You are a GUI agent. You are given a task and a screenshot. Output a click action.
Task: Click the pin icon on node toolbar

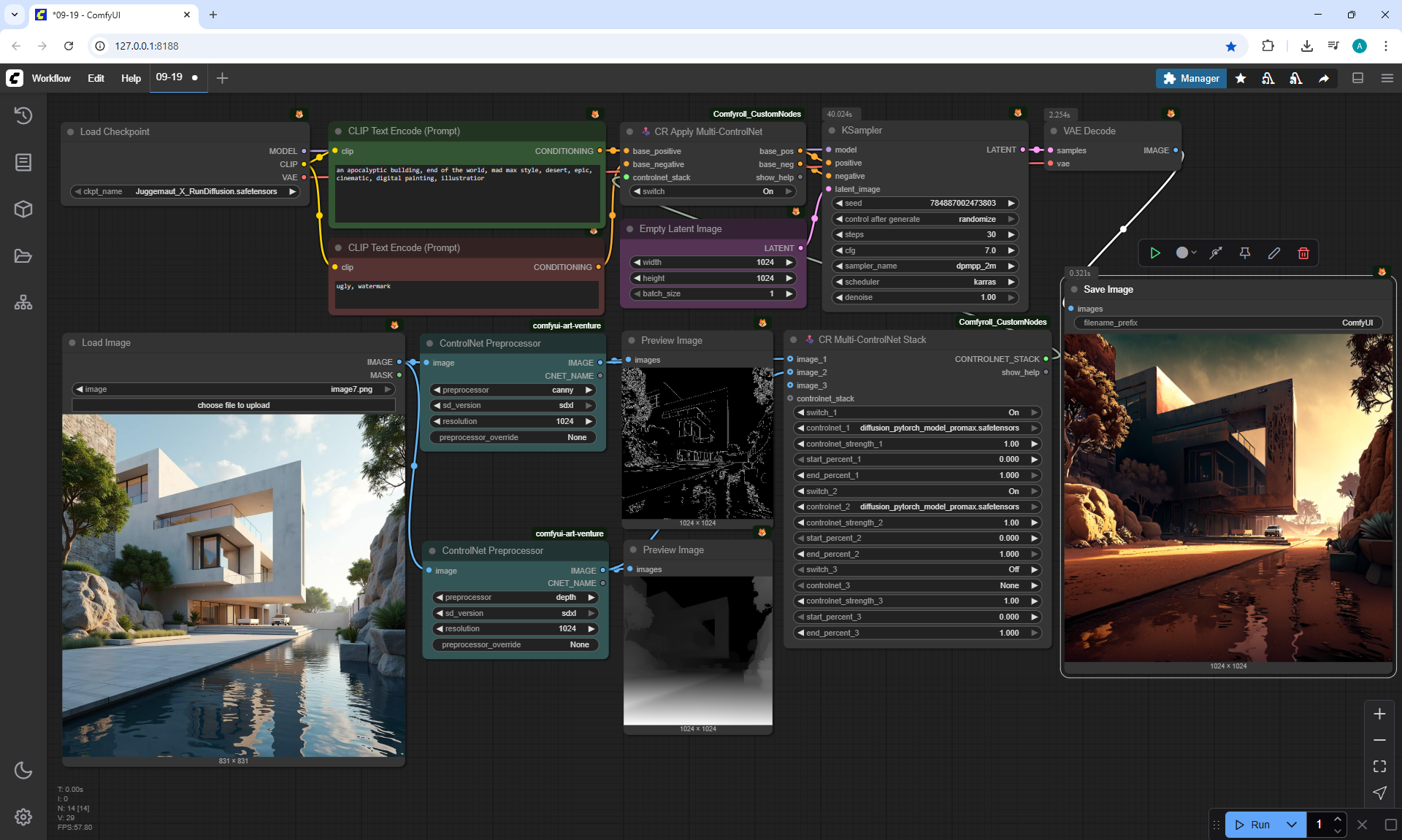(x=1245, y=253)
